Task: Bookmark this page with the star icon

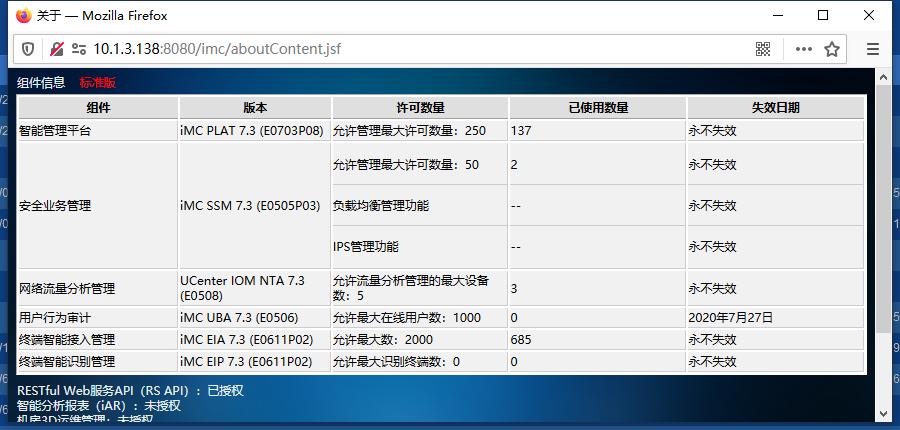Action: pyautogui.click(x=832, y=49)
